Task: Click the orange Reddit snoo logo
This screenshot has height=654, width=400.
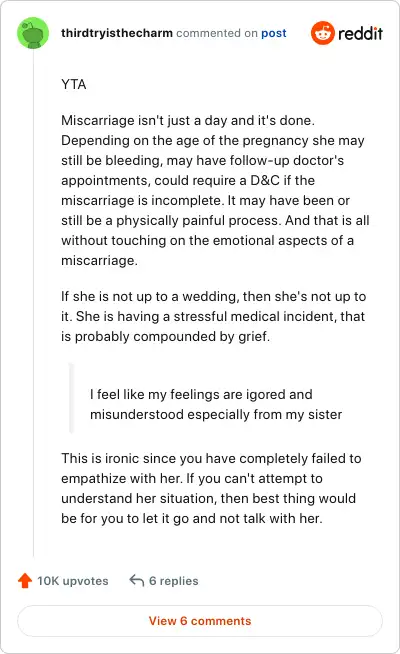Action: [322, 33]
